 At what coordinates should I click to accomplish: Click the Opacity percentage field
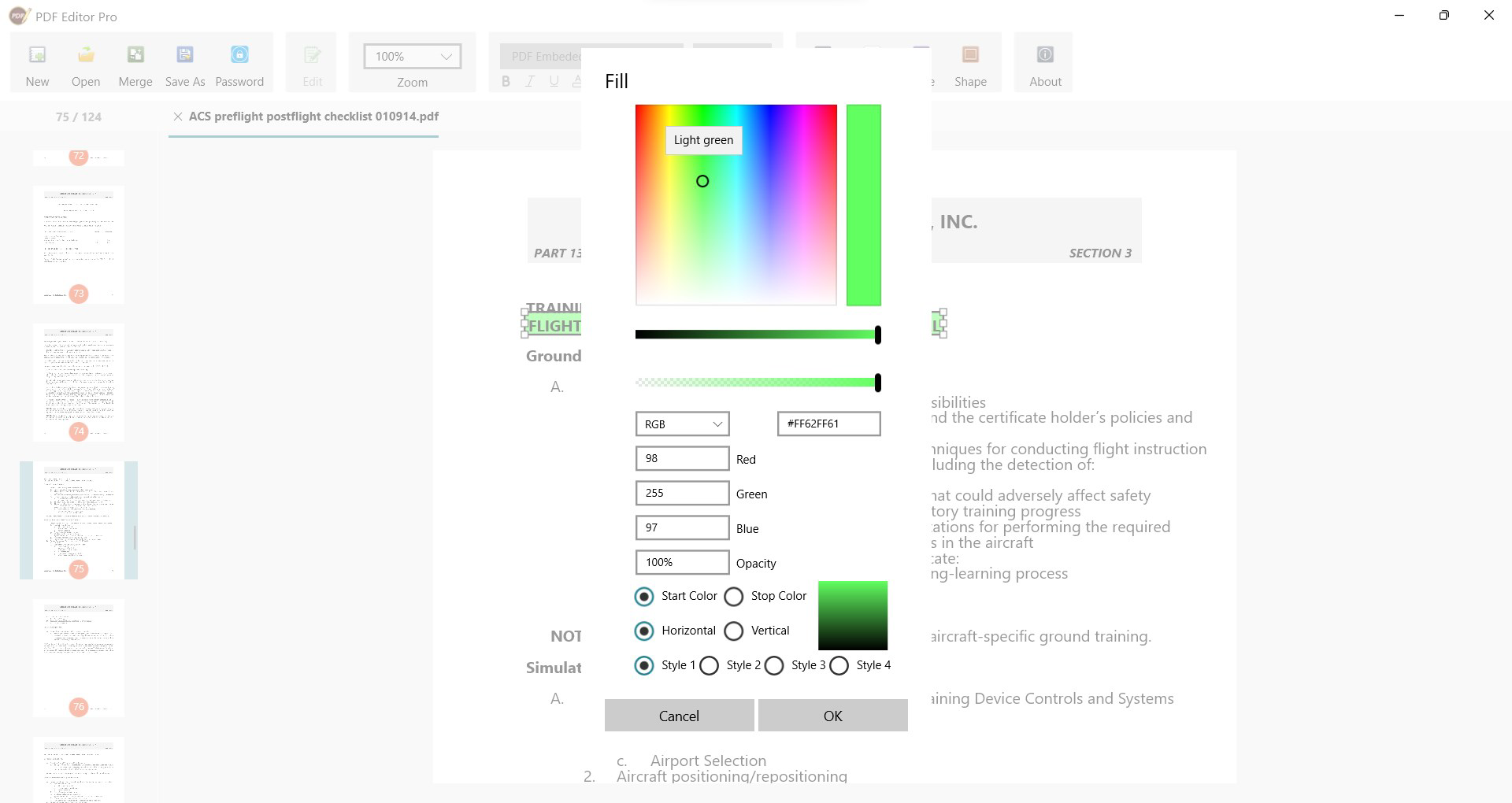pos(682,562)
